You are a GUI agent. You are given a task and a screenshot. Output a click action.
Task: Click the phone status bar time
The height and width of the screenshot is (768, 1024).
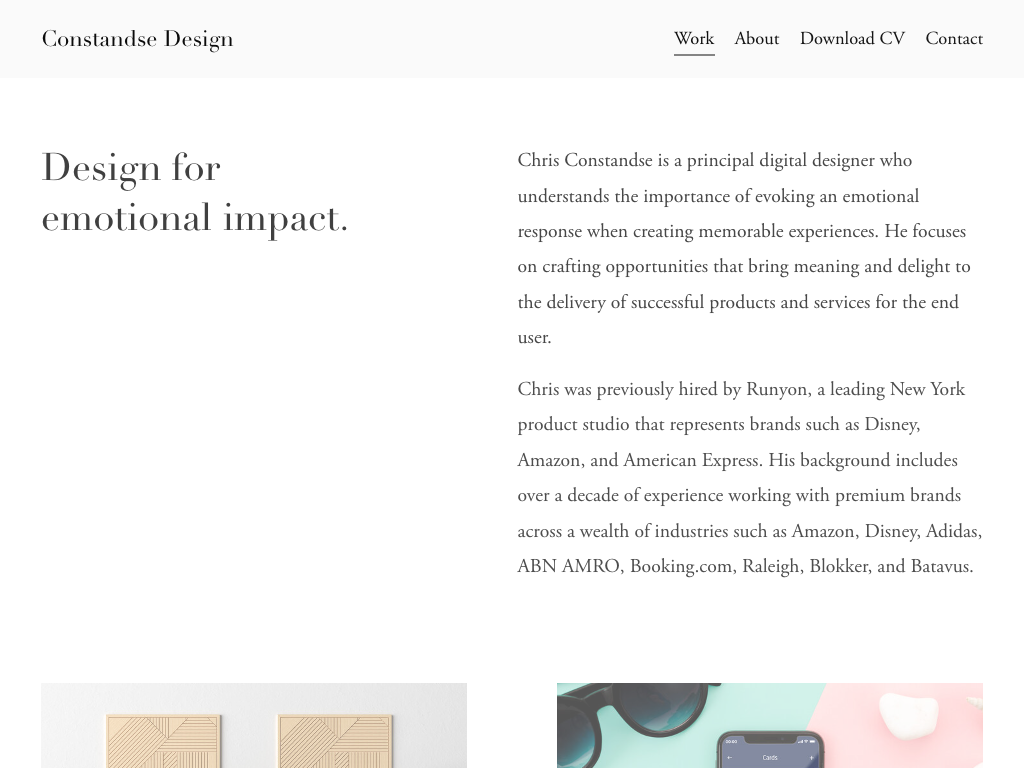[731, 741]
